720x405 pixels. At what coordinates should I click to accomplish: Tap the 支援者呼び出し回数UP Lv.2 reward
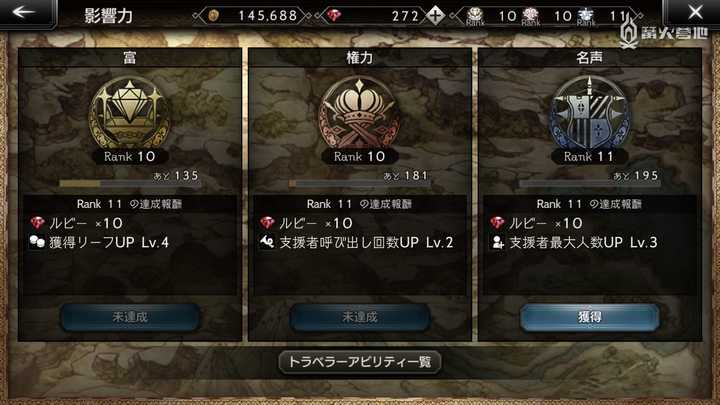(357, 242)
